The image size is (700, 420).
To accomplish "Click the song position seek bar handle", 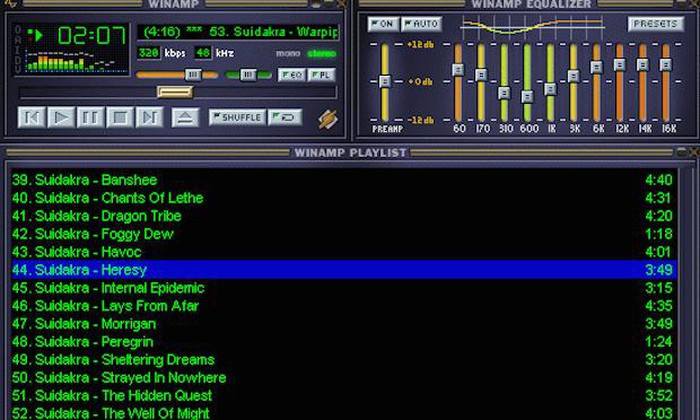I will pos(175,92).
